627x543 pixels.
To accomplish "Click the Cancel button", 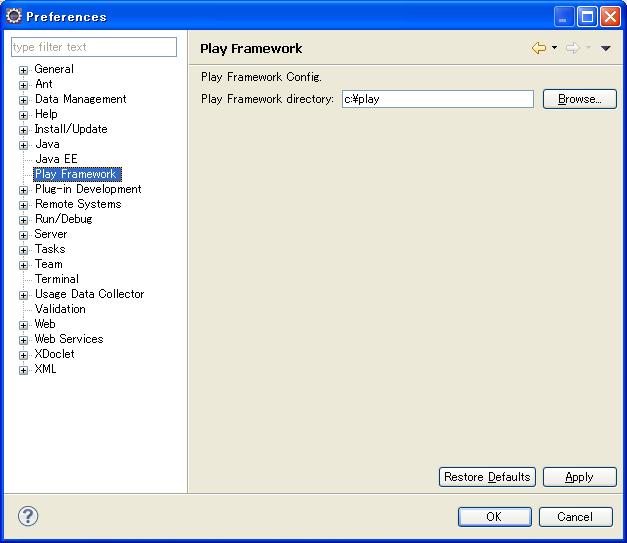I will (575, 517).
